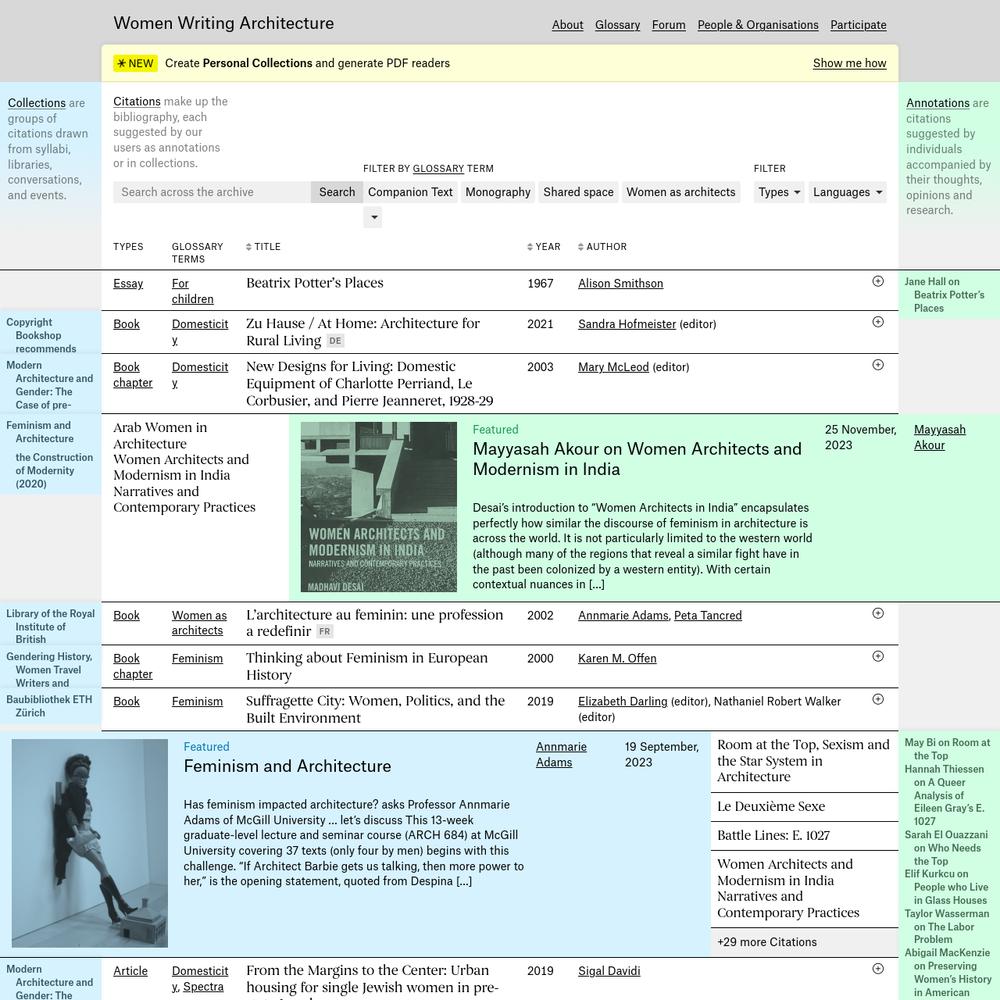Filter by Women as architects term
The height and width of the screenshot is (1000, 1000).
[680, 192]
